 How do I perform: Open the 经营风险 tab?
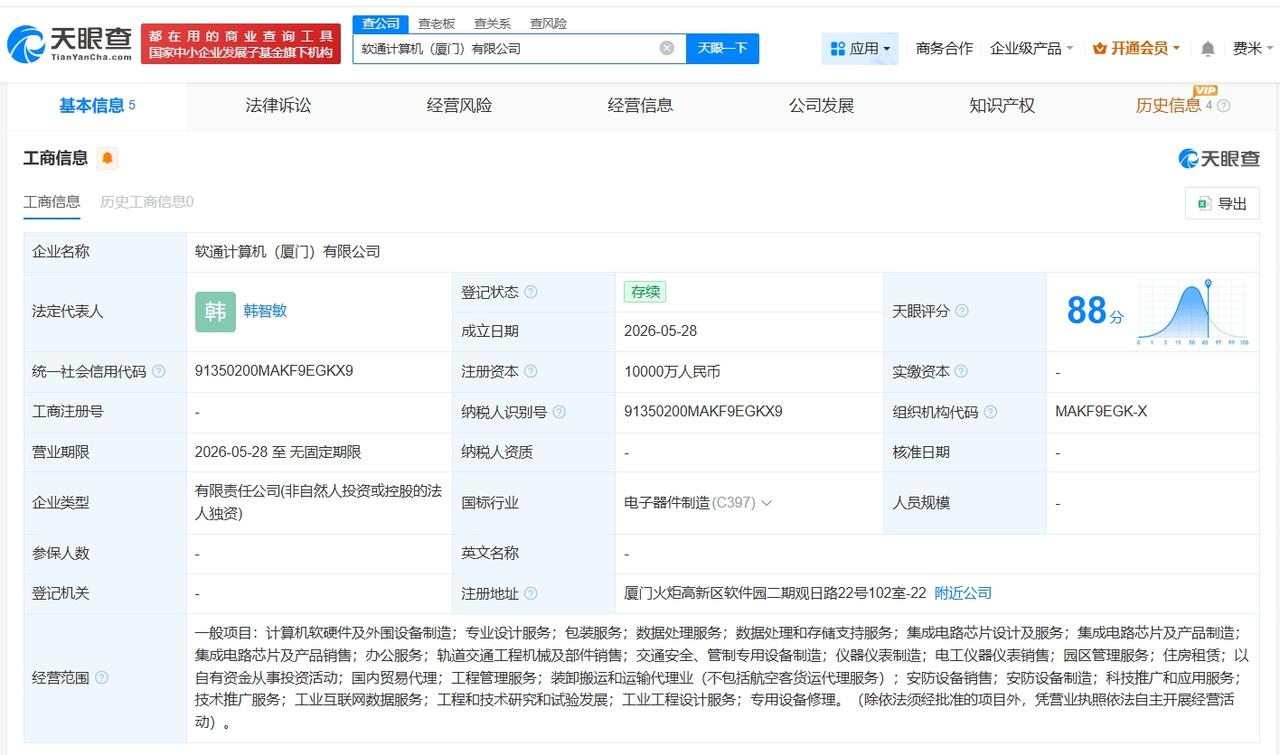coord(459,106)
